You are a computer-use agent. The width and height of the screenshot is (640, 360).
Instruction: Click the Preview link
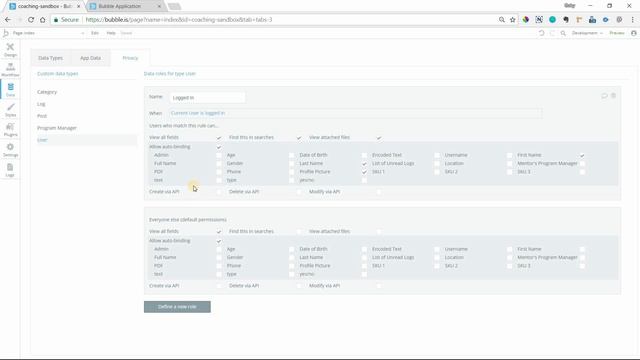pyautogui.click(x=617, y=33)
